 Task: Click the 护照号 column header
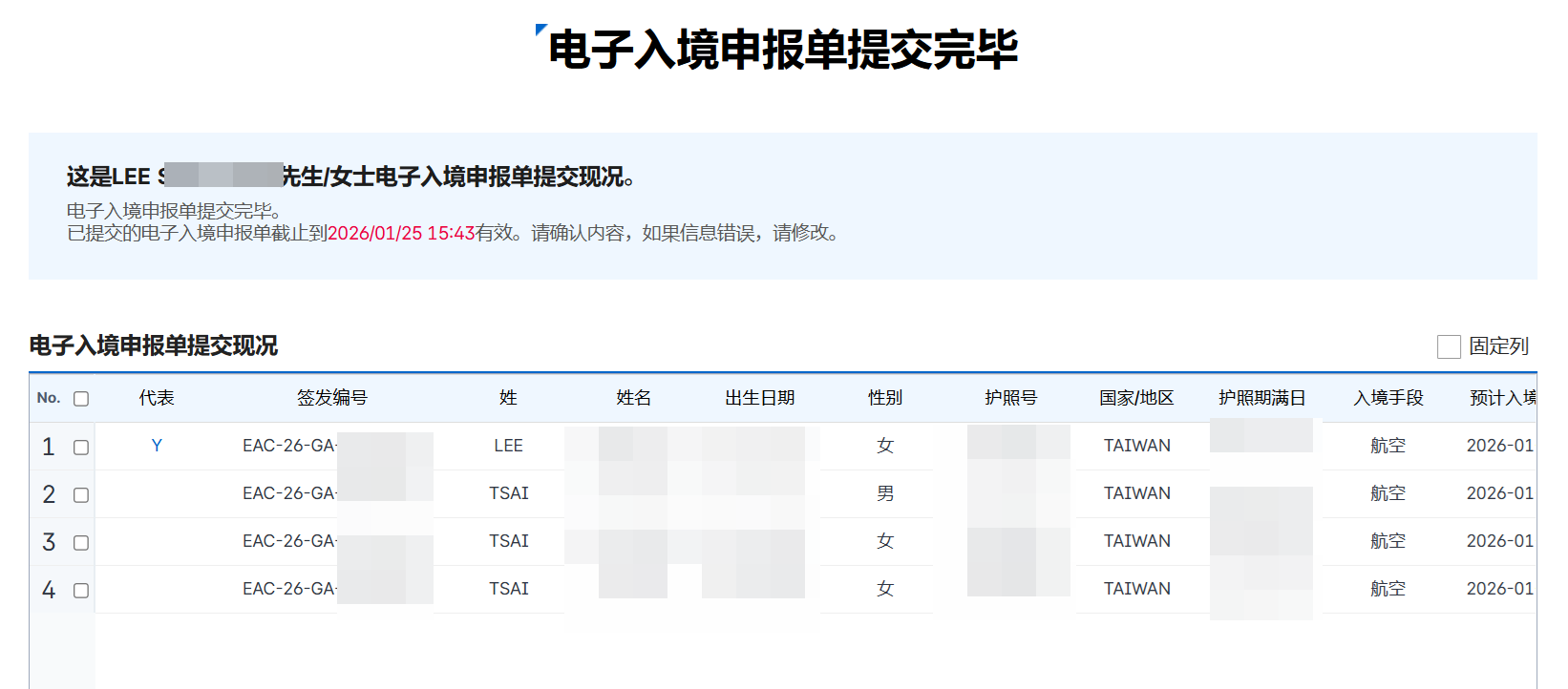click(1010, 398)
